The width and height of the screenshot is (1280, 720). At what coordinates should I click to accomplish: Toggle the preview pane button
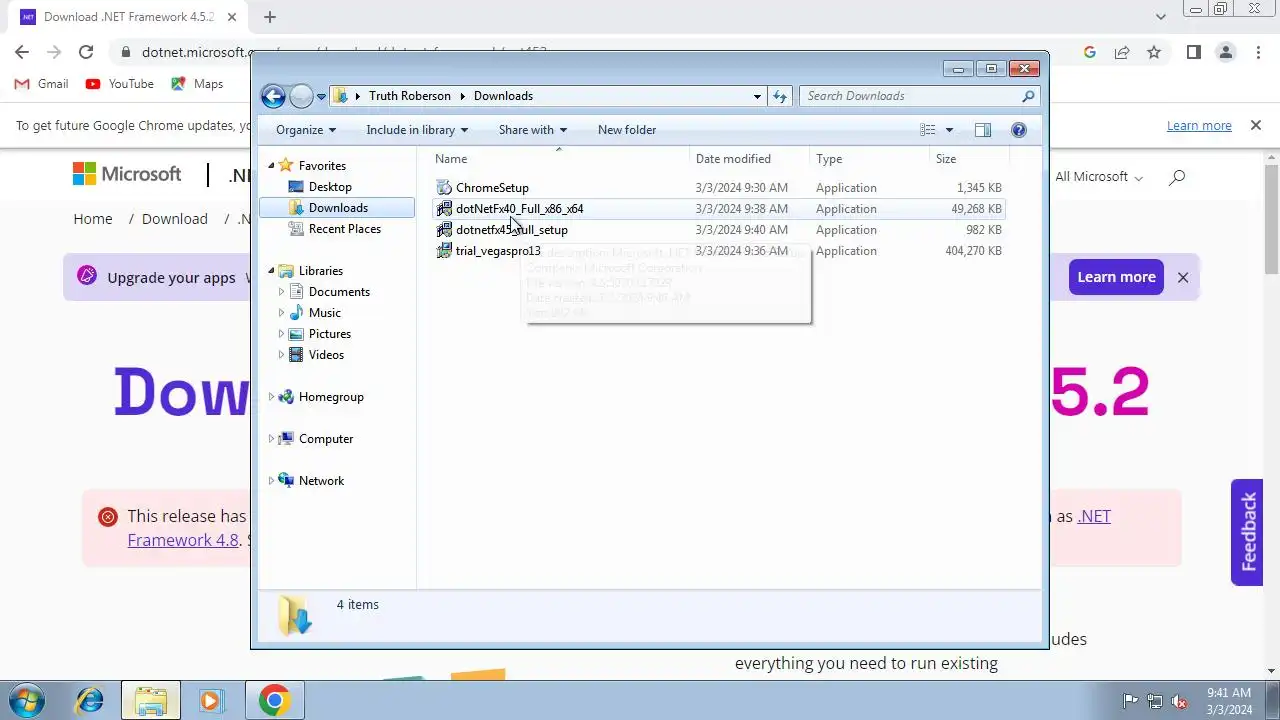click(983, 130)
